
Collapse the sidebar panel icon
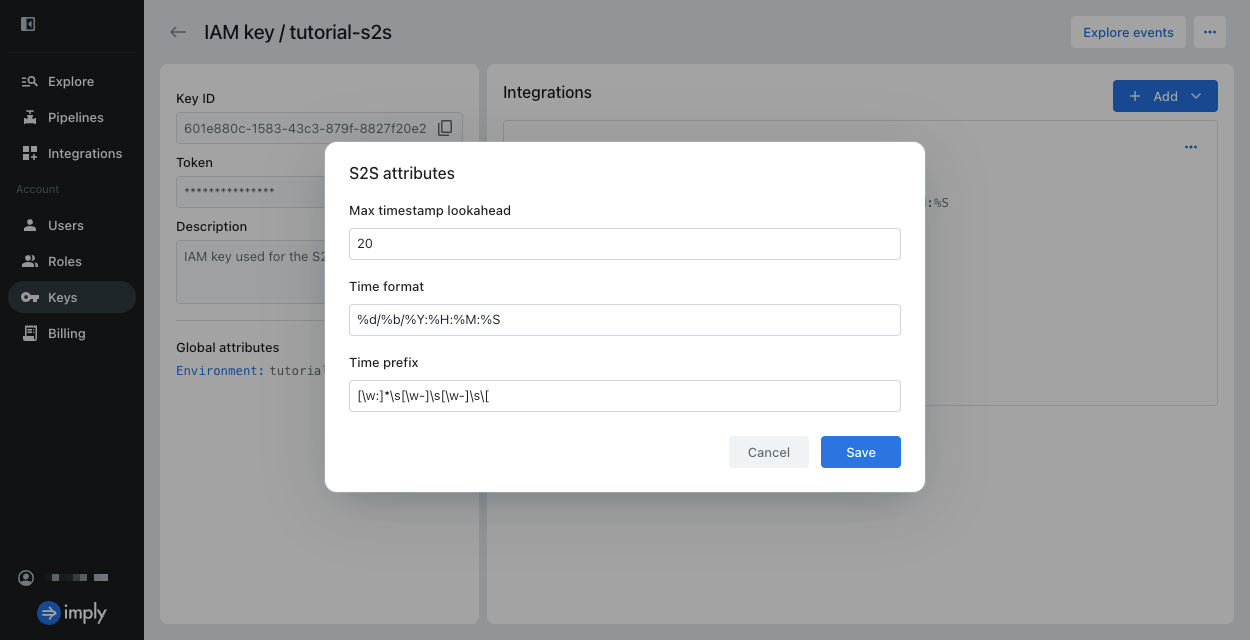tap(28, 24)
